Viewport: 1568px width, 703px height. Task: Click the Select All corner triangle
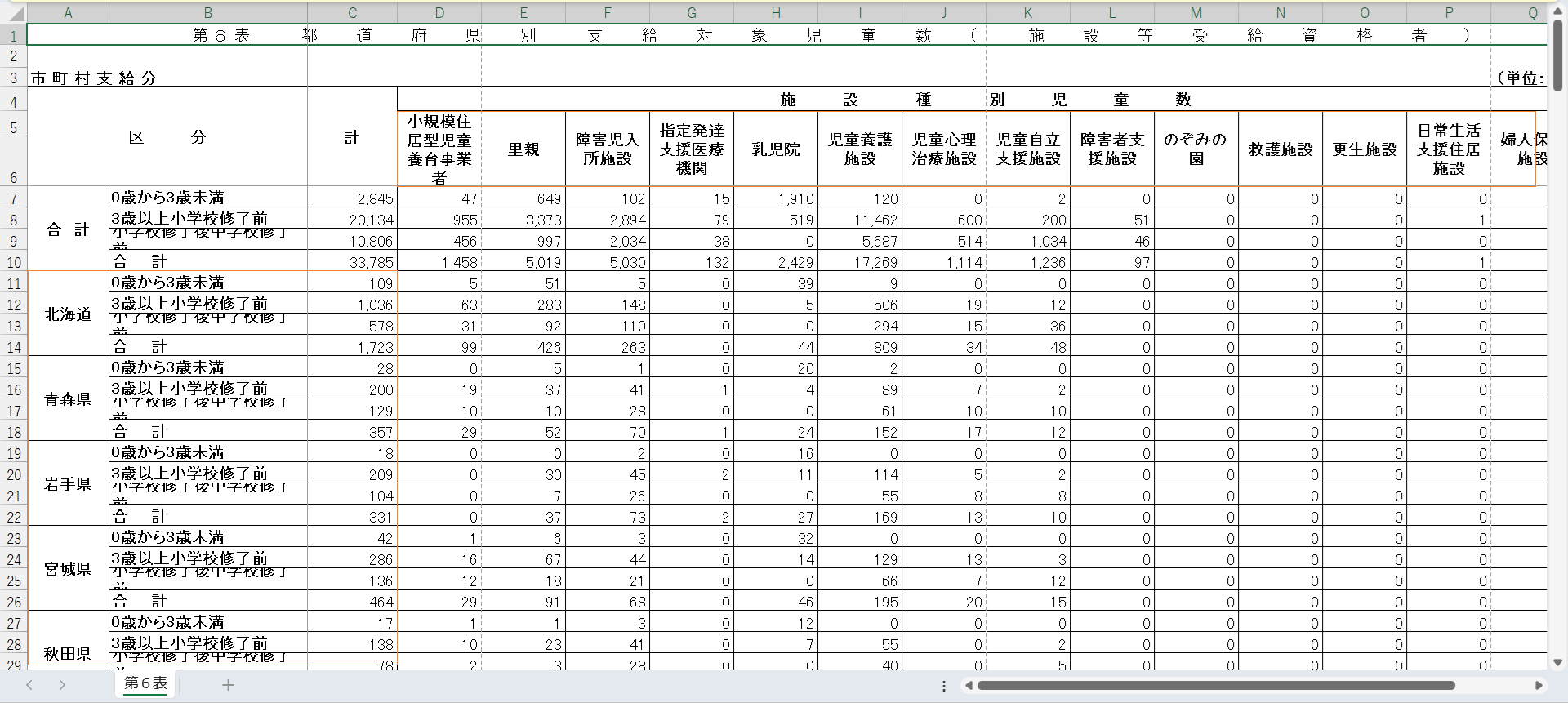(15, 13)
